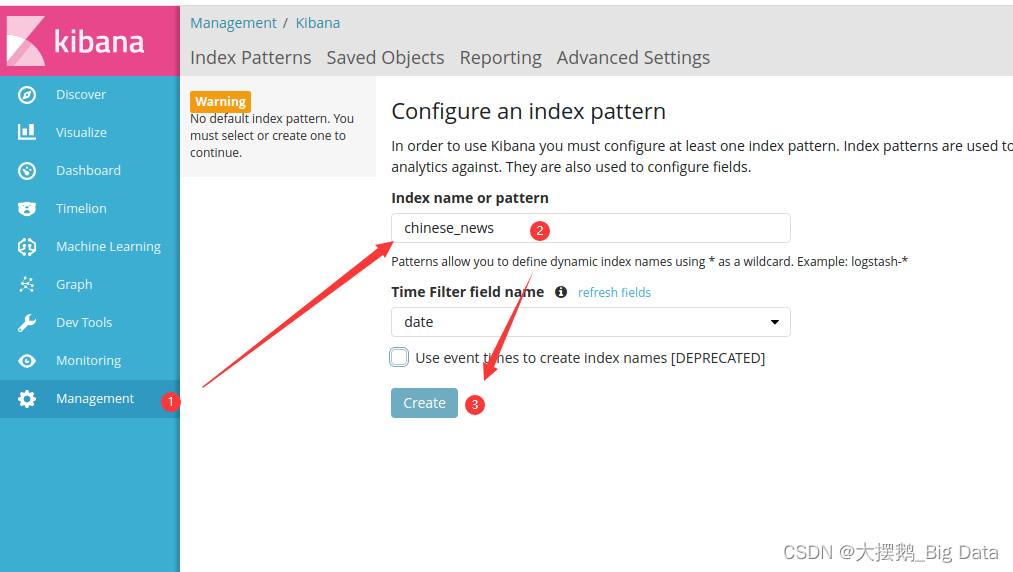Click 'Time Filter field name' label

pos(468,292)
